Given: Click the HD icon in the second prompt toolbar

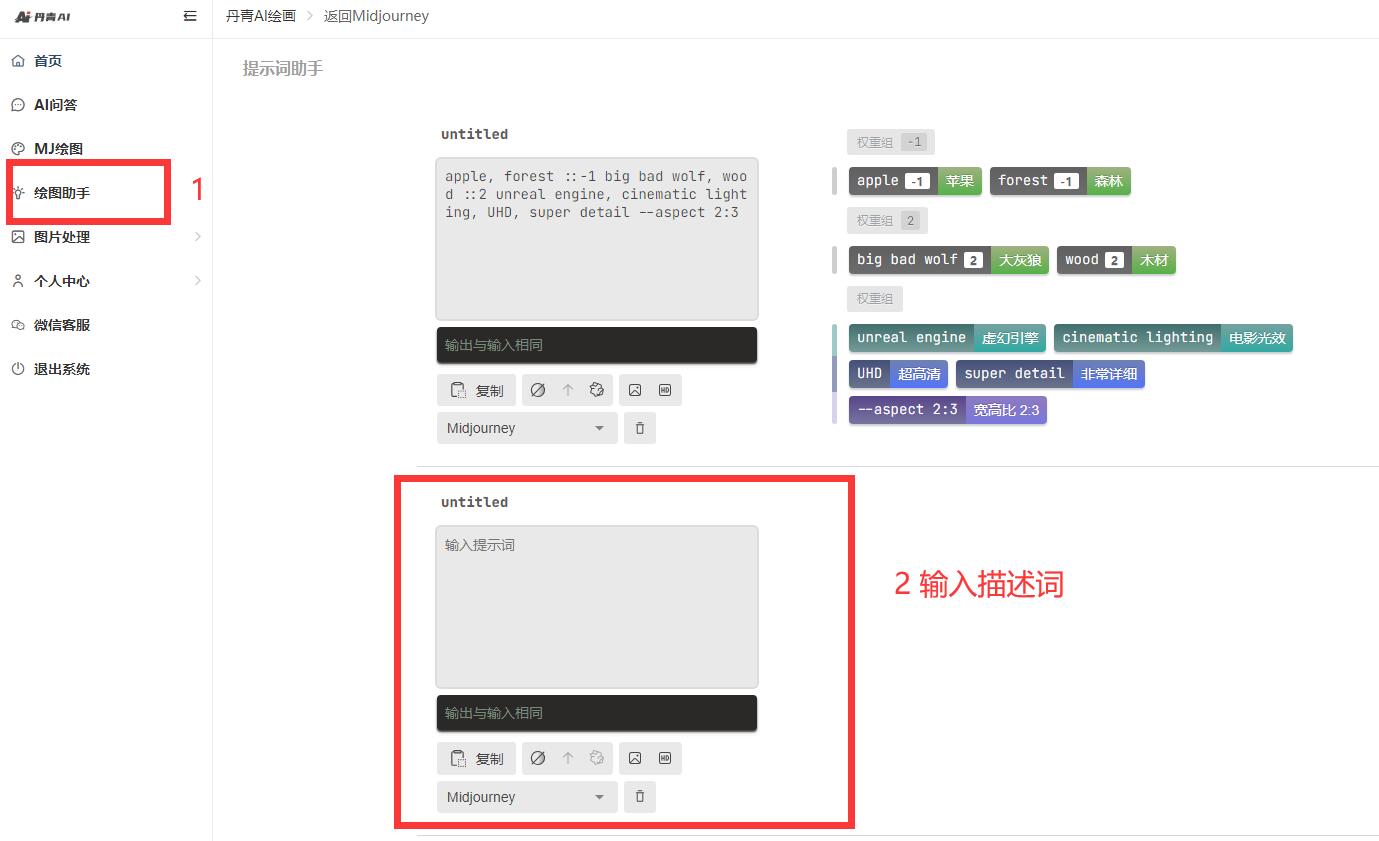Looking at the screenshot, I should pos(665,758).
